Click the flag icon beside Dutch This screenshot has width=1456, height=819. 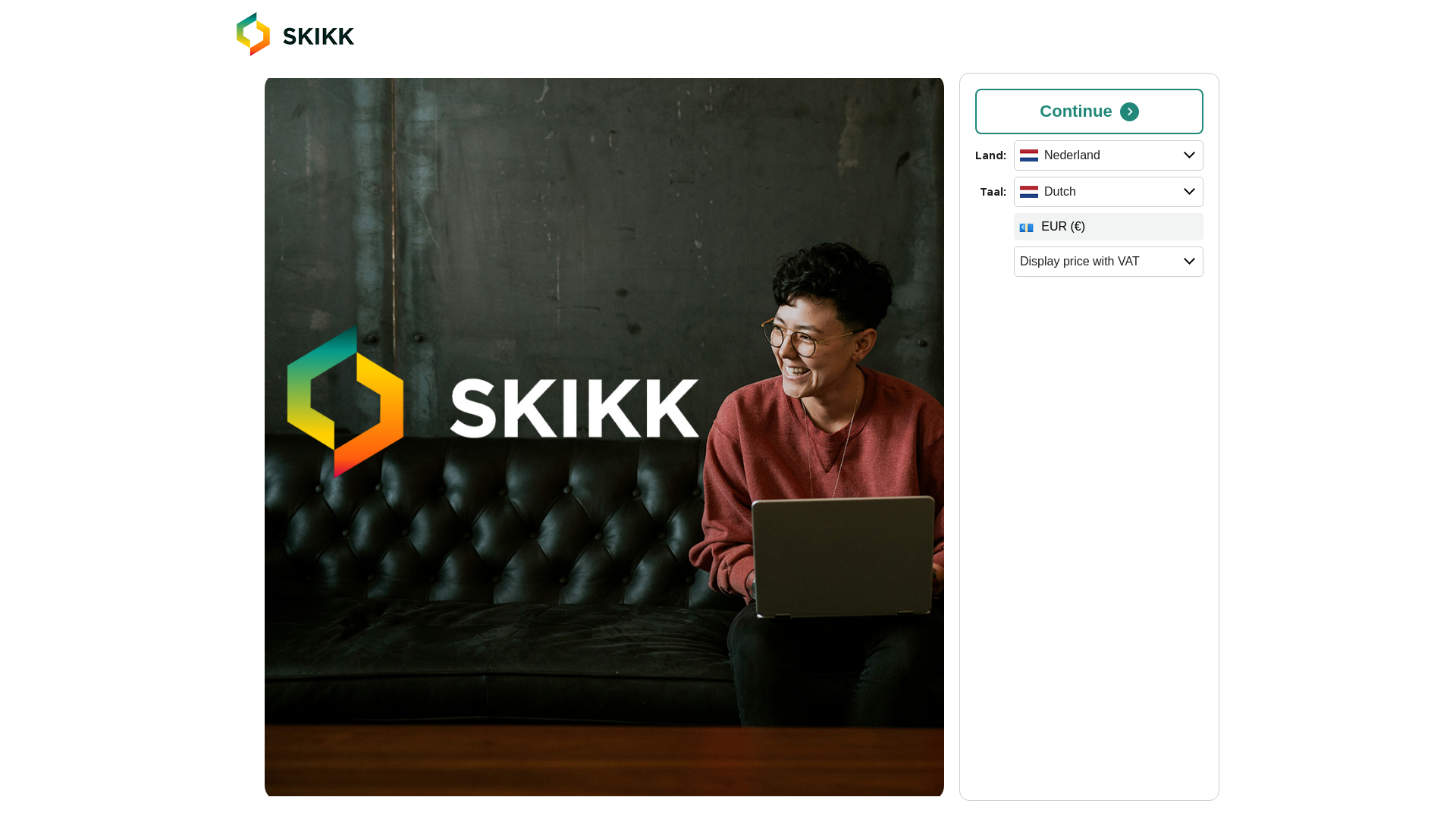click(1029, 192)
